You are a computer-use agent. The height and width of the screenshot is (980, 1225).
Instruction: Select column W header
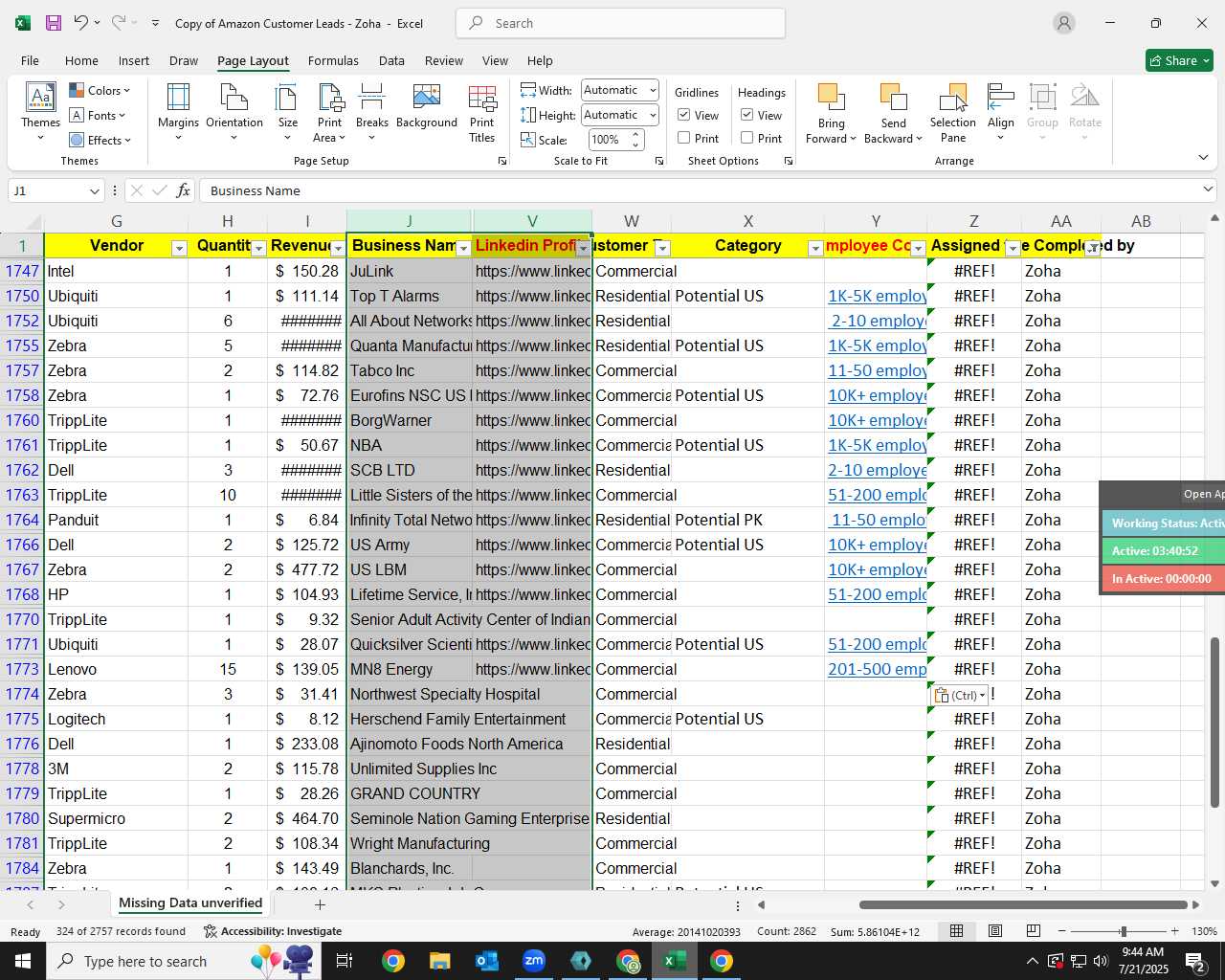pyautogui.click(x=632, y=221)
